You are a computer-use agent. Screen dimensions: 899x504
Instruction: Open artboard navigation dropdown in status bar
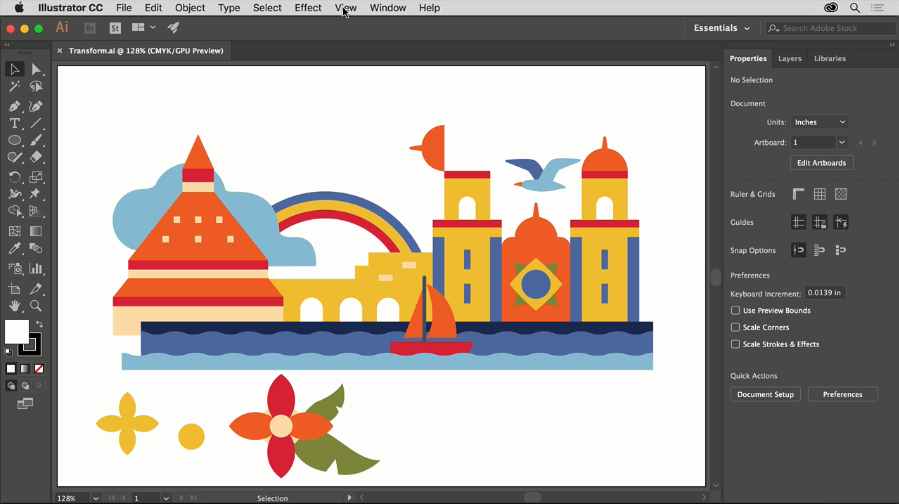(166, 498)
